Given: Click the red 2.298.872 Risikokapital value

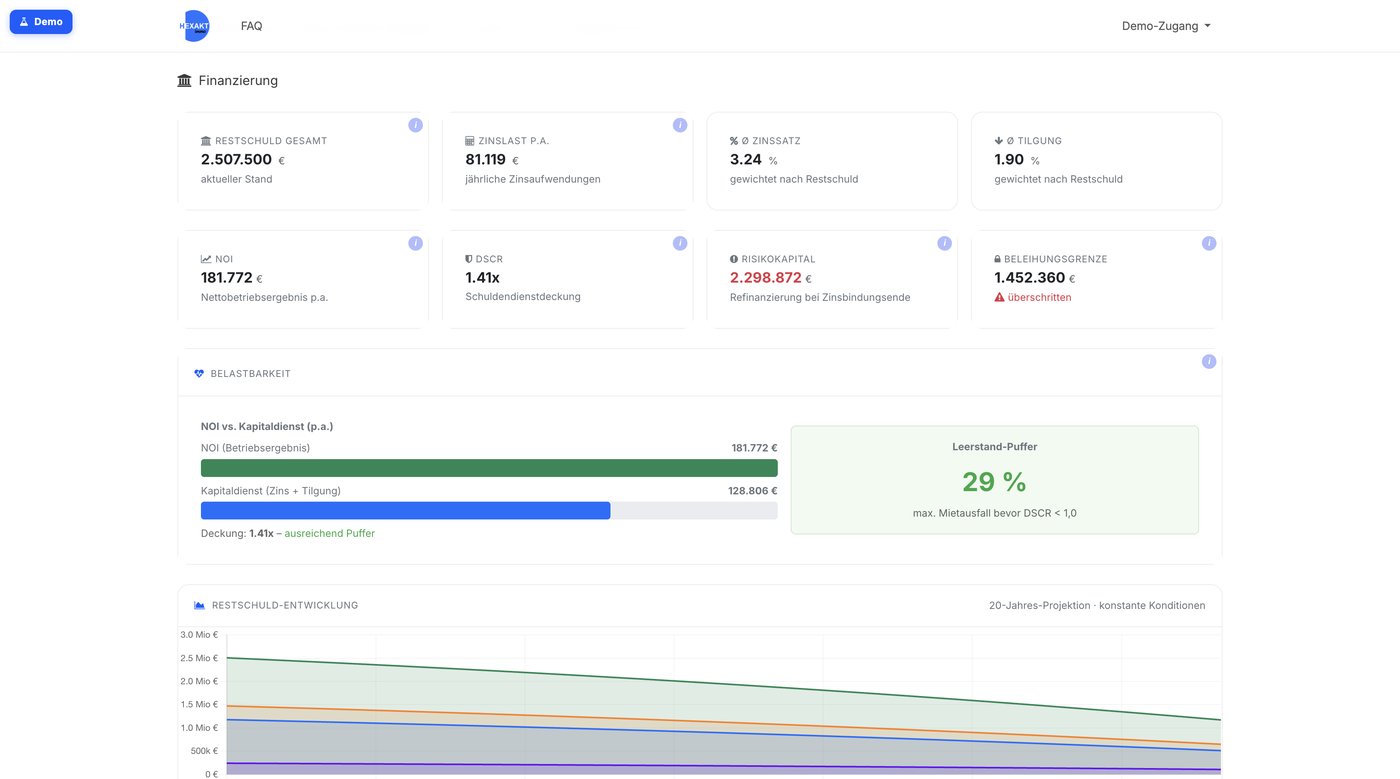Looking at the screenshot, I should [766, 277].
